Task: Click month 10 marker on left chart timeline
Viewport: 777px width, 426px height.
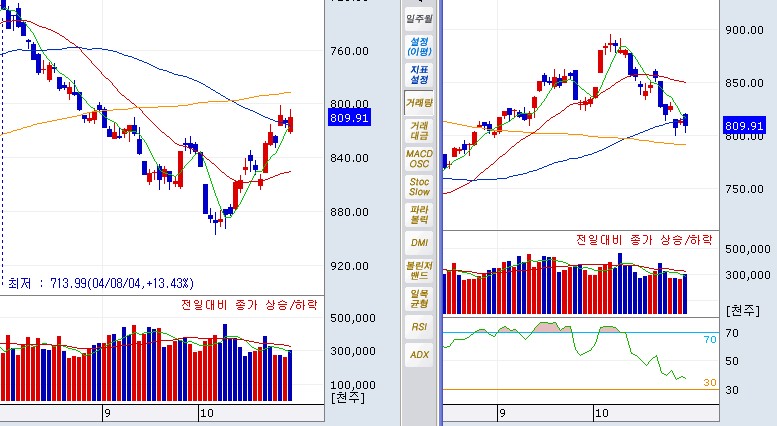Action: [x=207, y=411]
